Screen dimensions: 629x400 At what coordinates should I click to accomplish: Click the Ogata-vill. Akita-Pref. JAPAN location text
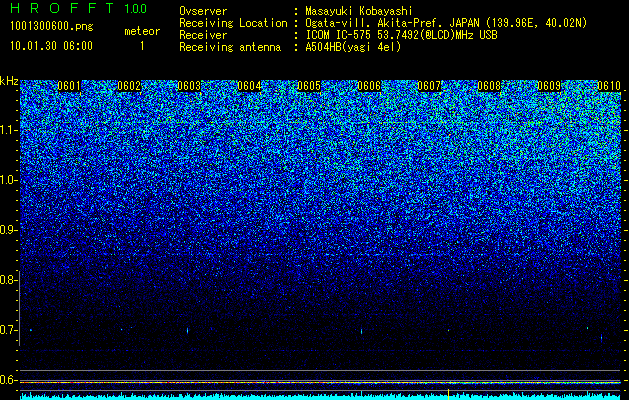pos(446,23)
